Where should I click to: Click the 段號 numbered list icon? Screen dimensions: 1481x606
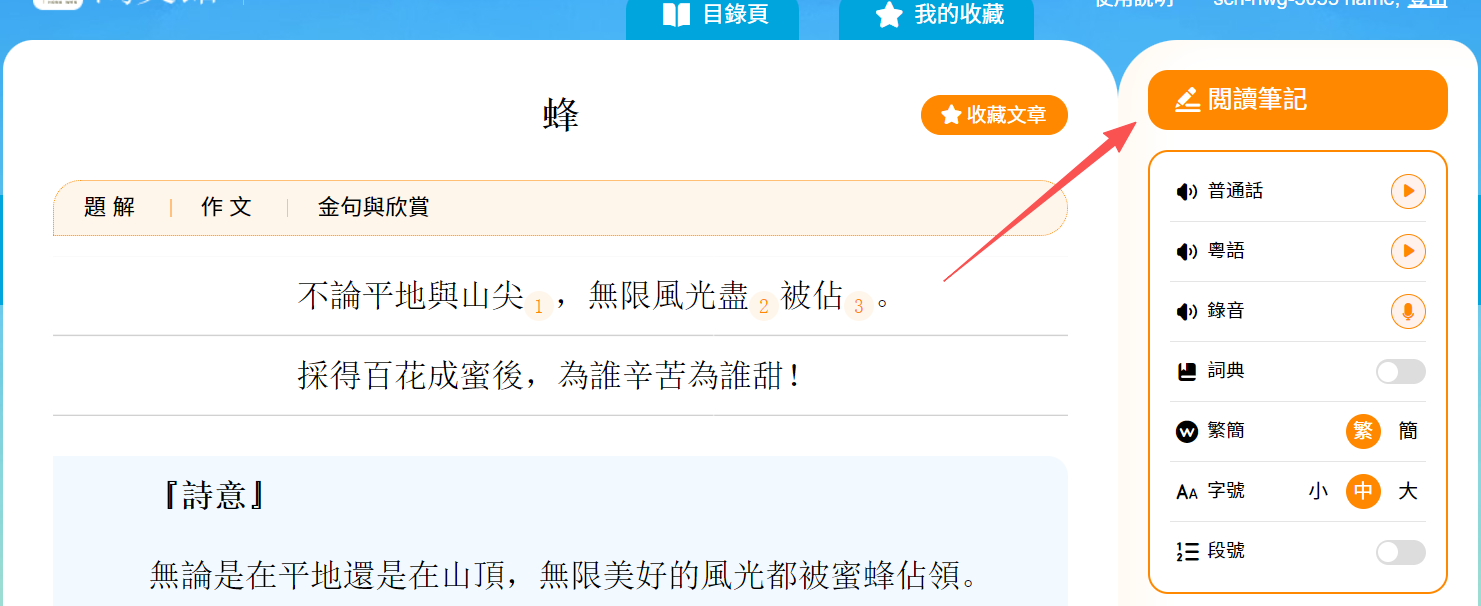[x=1187, y=552]
